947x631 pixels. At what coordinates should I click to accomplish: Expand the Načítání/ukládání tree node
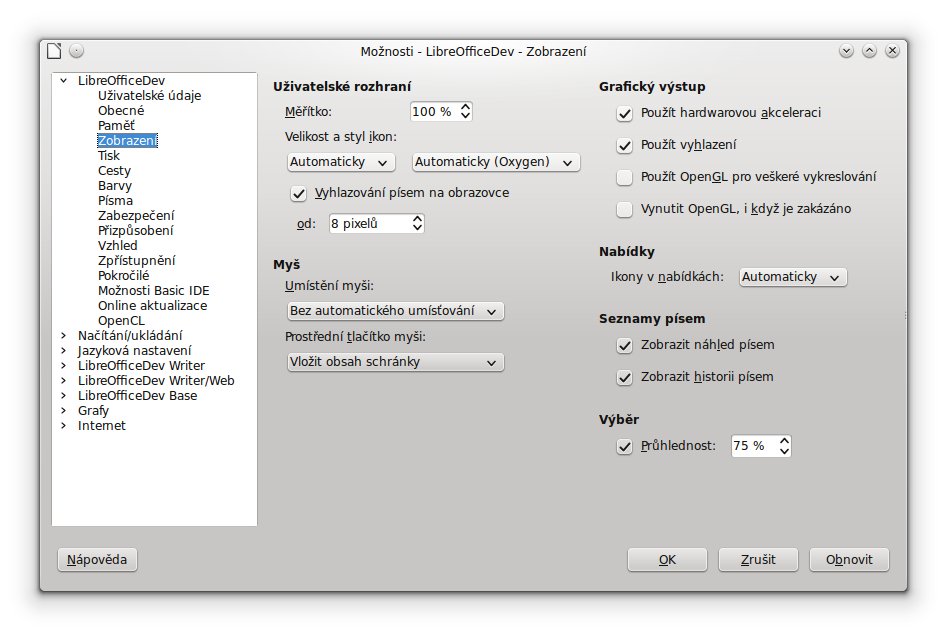[x=63, y=335]
